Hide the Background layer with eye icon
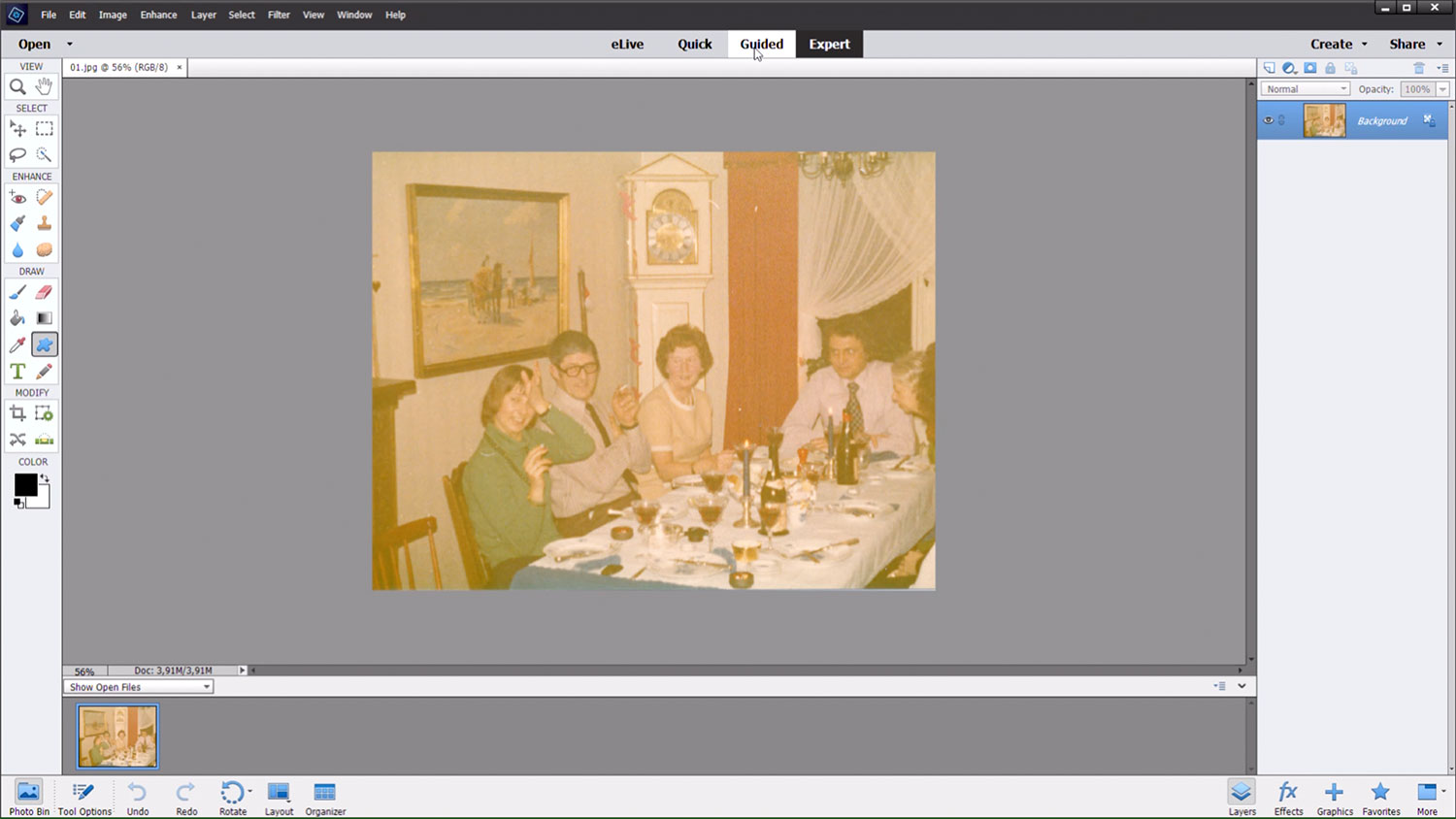 pos(1268,120)
